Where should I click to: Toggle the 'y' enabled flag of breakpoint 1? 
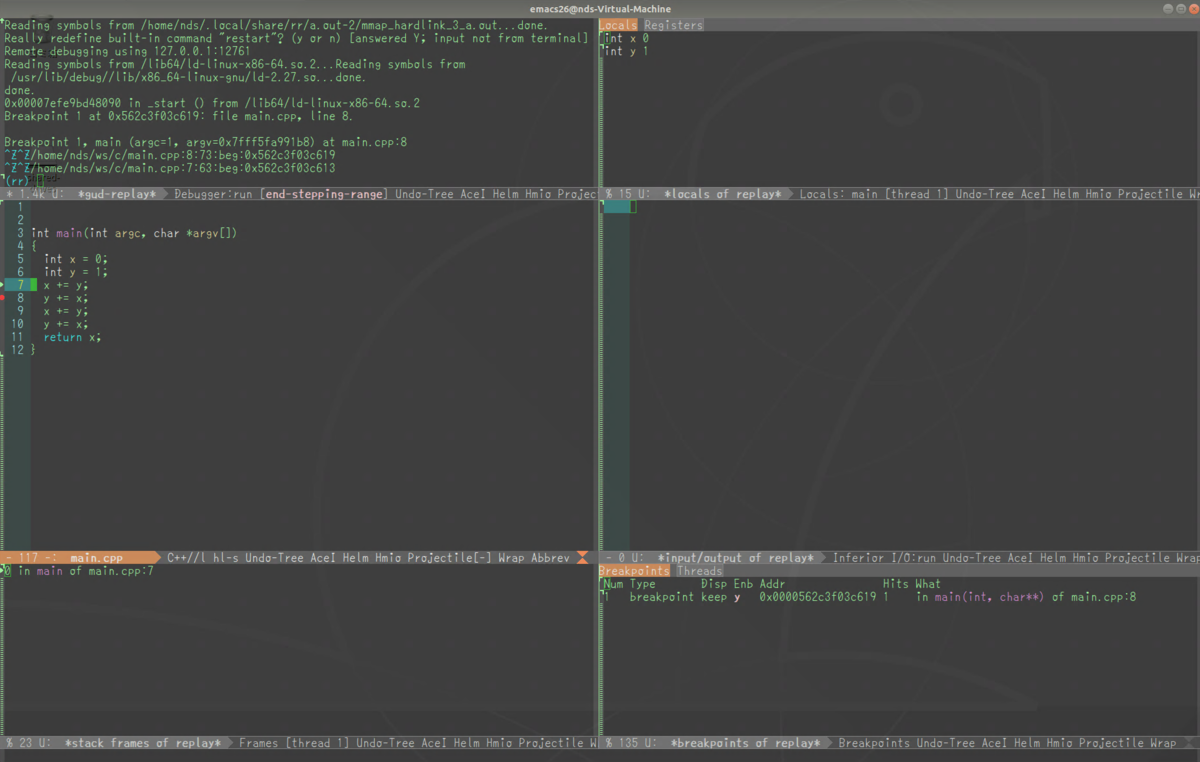737,597
